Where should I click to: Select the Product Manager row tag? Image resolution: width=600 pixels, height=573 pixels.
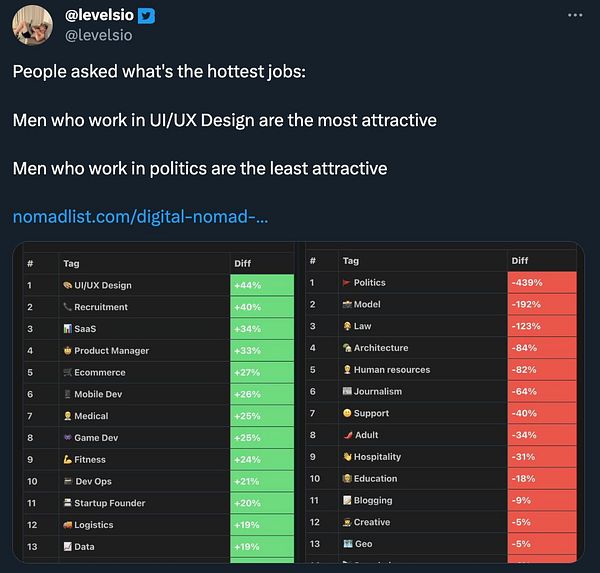pos(111,351)
